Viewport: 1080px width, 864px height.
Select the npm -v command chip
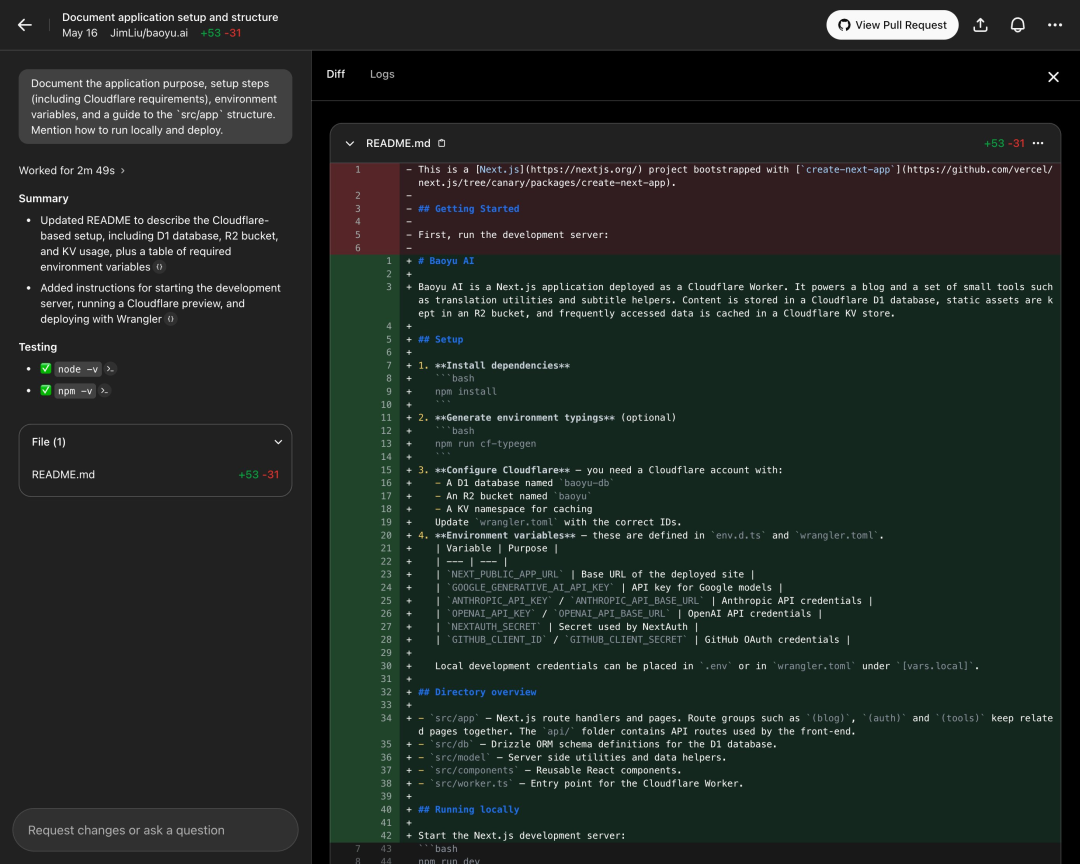(x=74, y=391)
